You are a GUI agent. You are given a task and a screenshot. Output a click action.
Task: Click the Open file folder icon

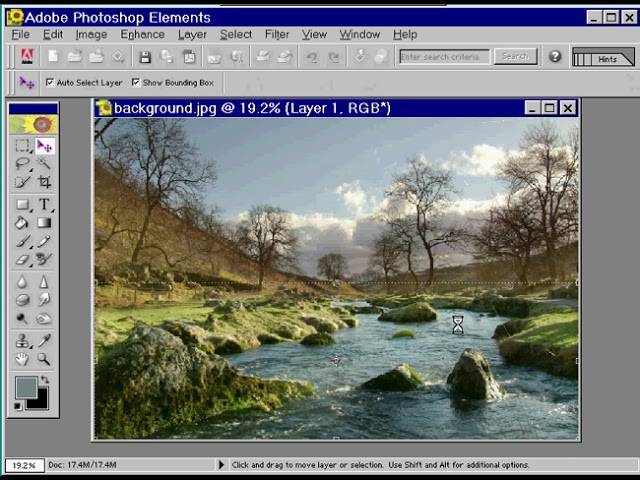click(x=75, y=56)
